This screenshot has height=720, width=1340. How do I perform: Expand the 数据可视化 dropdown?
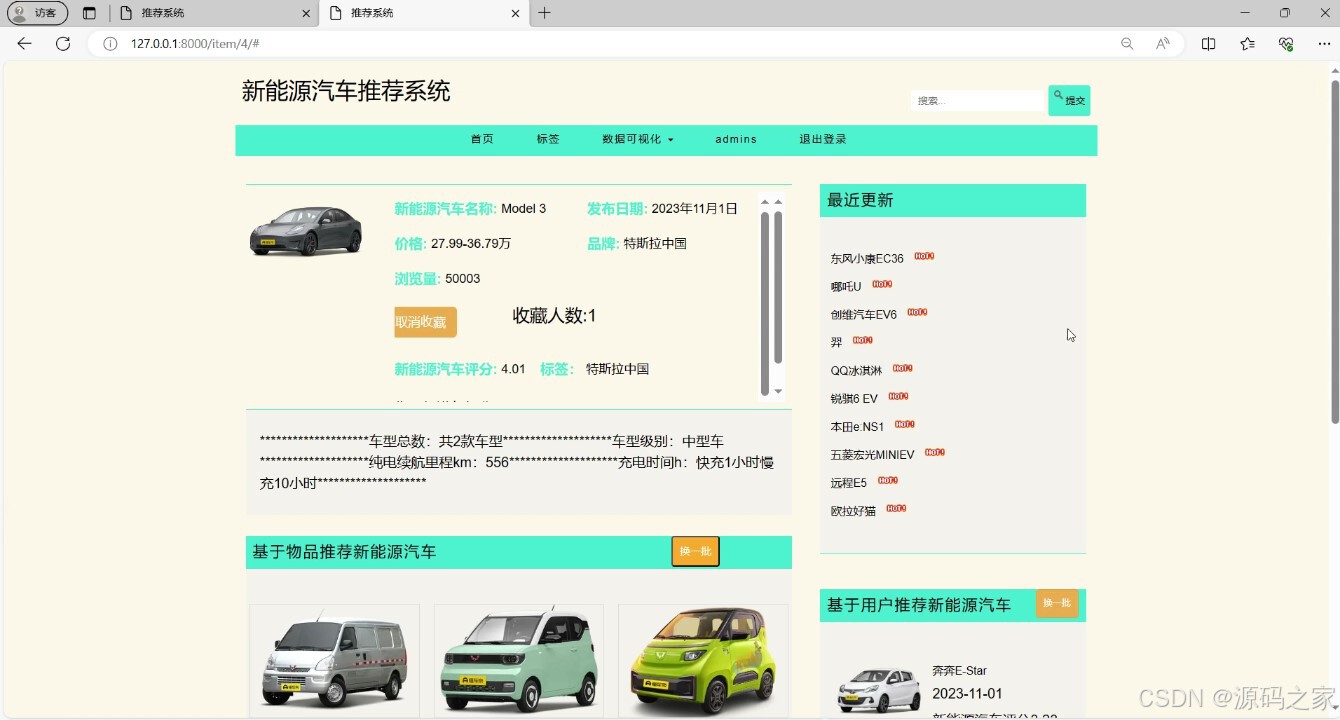[637, 139]
